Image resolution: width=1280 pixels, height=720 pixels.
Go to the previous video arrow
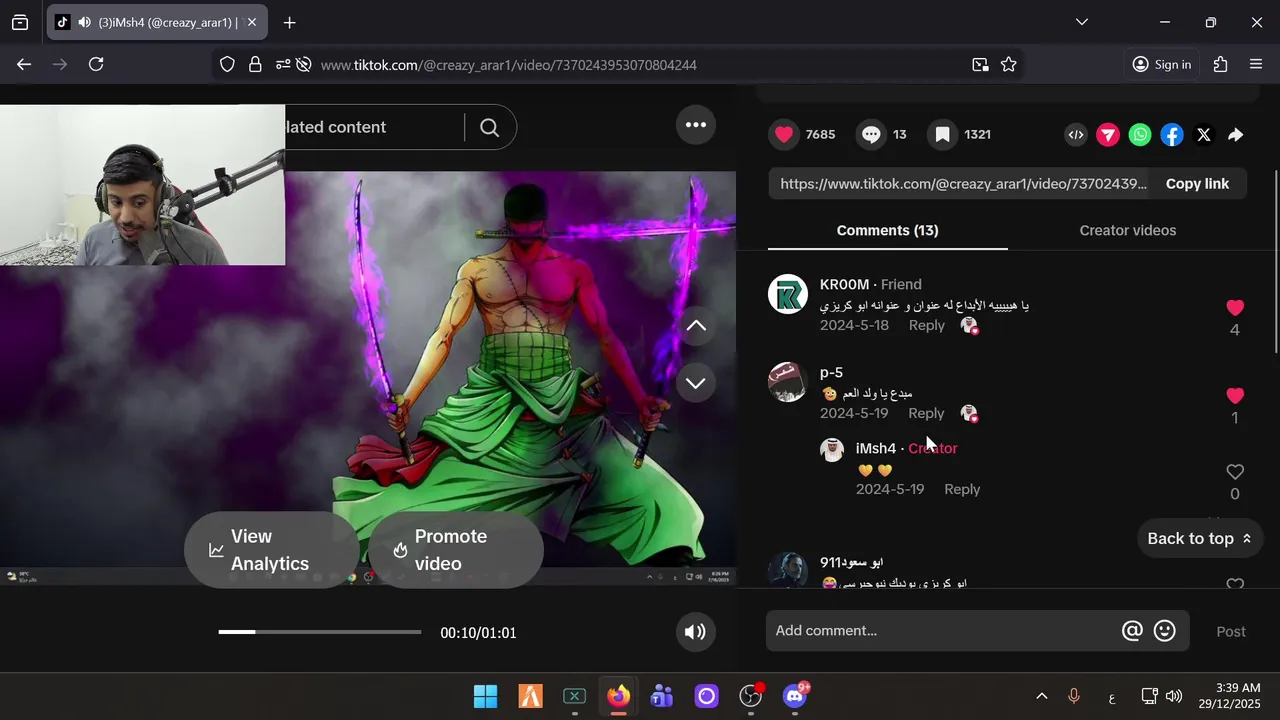696,325
